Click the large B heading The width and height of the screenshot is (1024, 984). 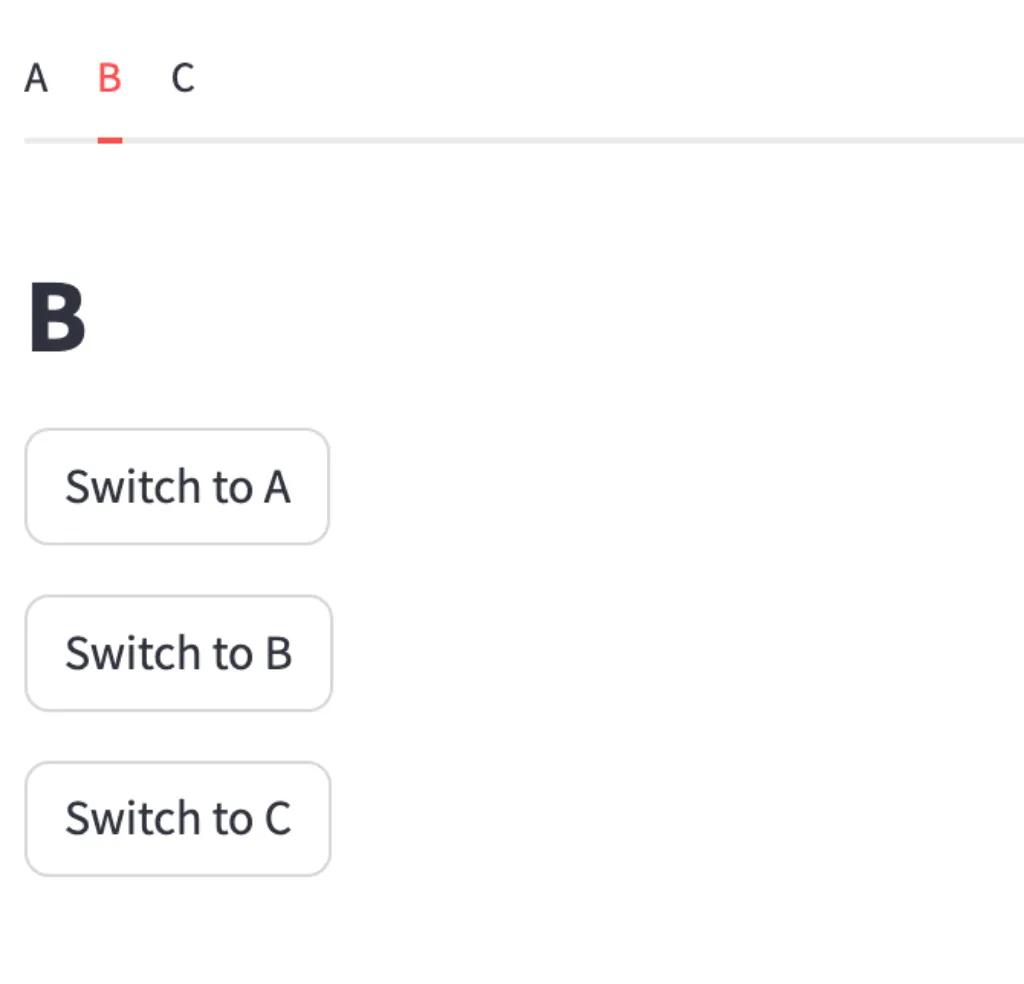click(57, 319)
